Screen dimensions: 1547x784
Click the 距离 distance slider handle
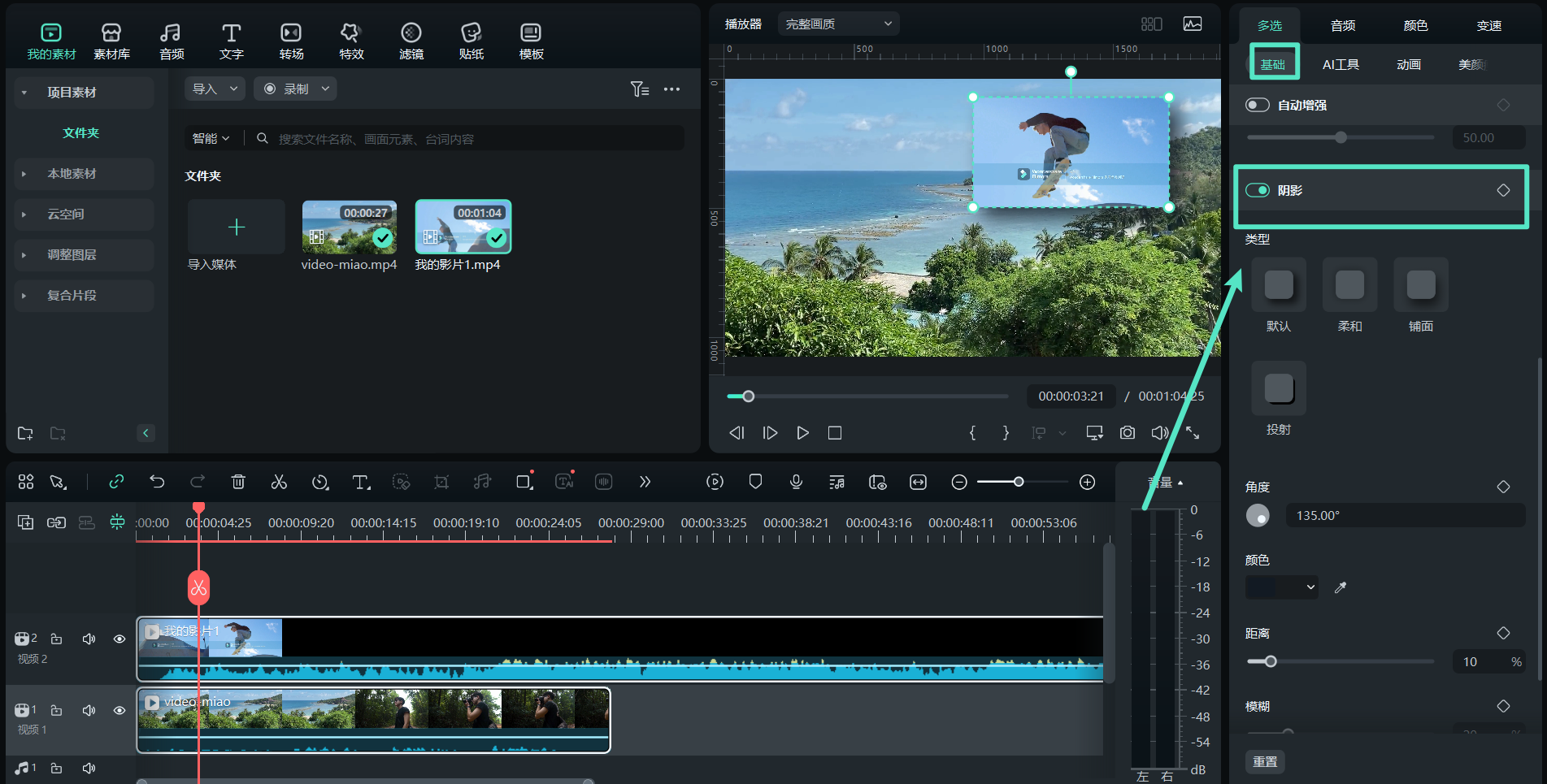1271,661
